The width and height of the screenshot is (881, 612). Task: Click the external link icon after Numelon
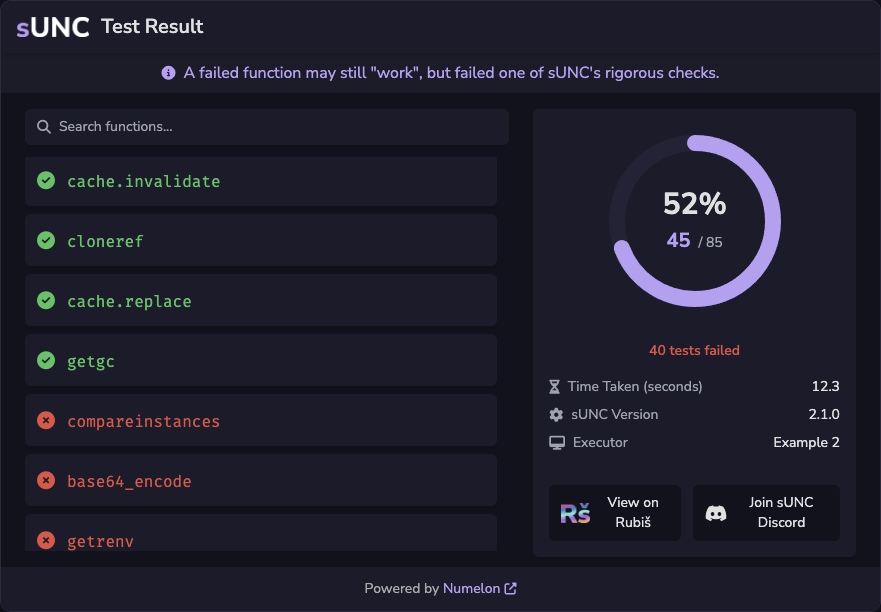coord(511,588)
